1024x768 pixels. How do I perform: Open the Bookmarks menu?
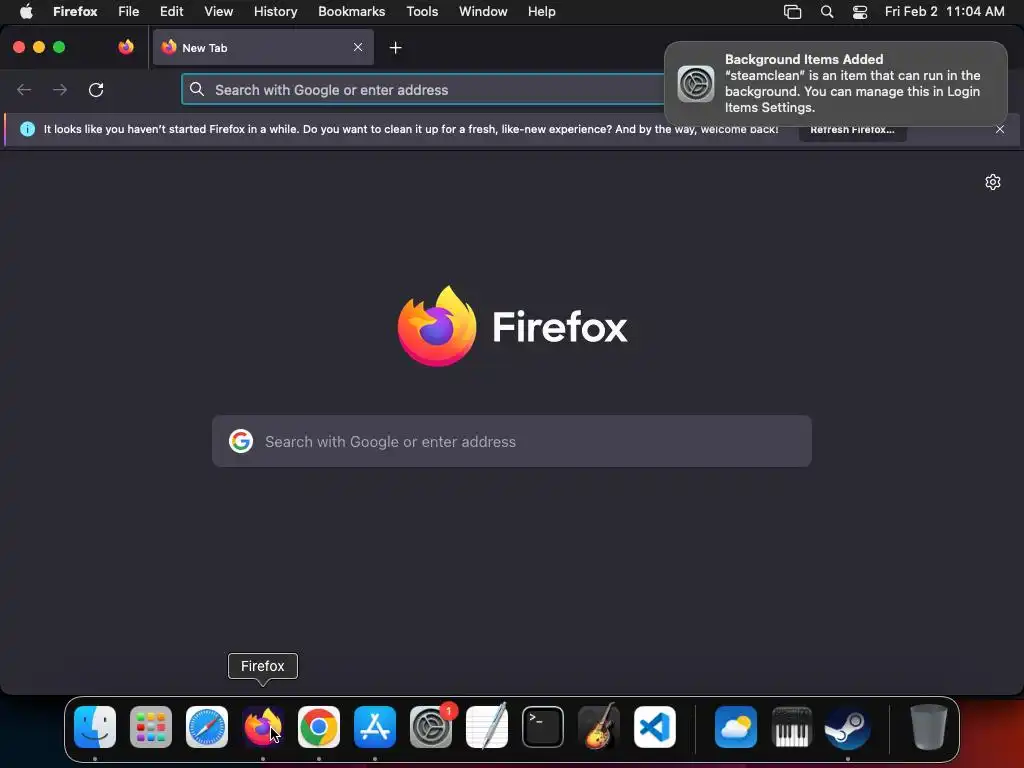(x=351, y=12)
